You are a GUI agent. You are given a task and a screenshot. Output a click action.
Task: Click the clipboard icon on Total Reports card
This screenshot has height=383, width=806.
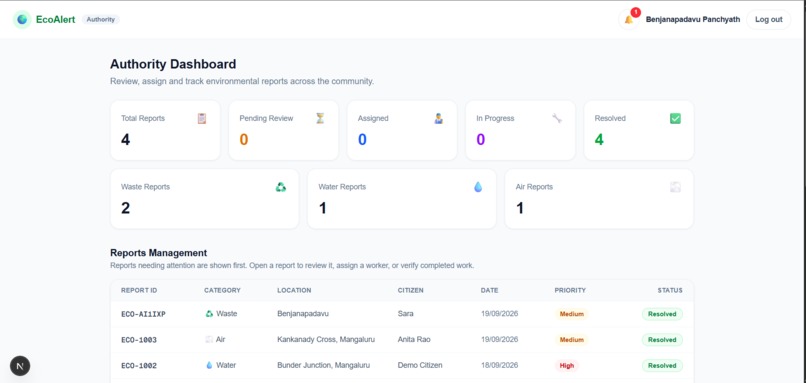coord(202,119)
